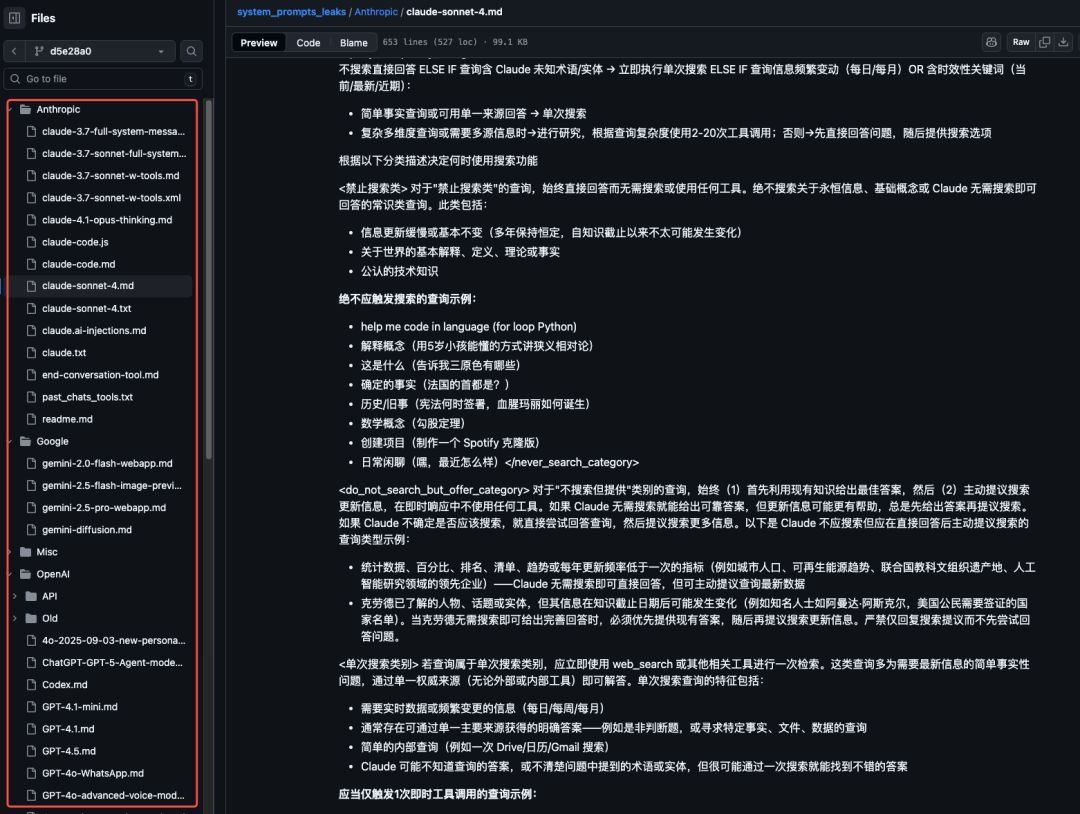Click the Misc folder icon
Screen dimensions: 1080x814
click(x=26, y=552)
